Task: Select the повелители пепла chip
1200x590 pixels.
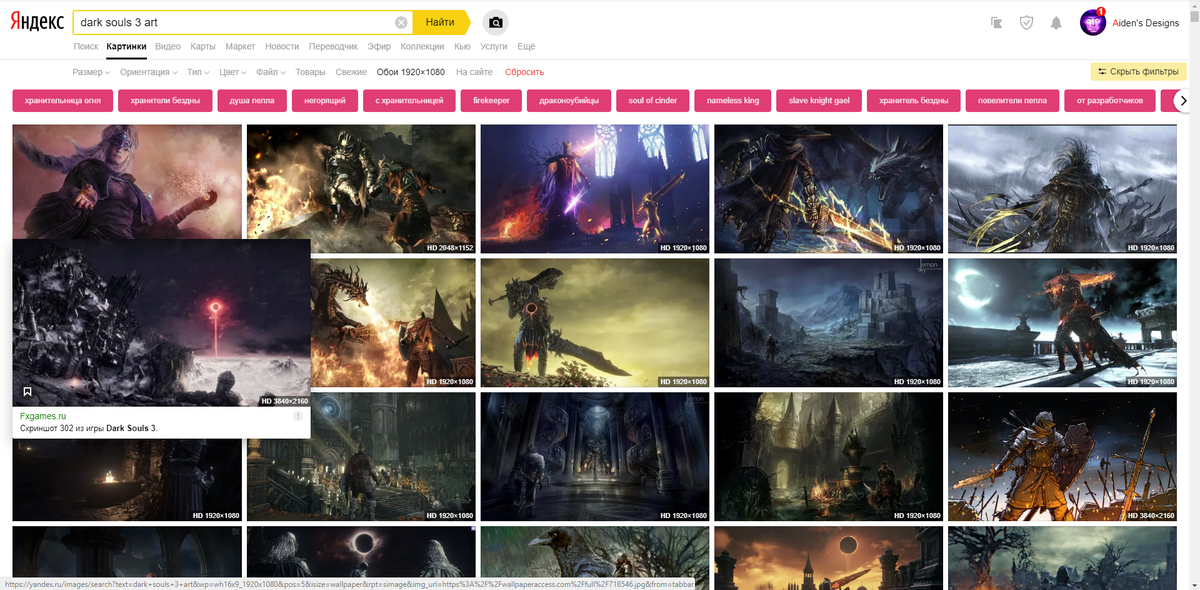Action: pyautogui.click(x=1013, y=100)
